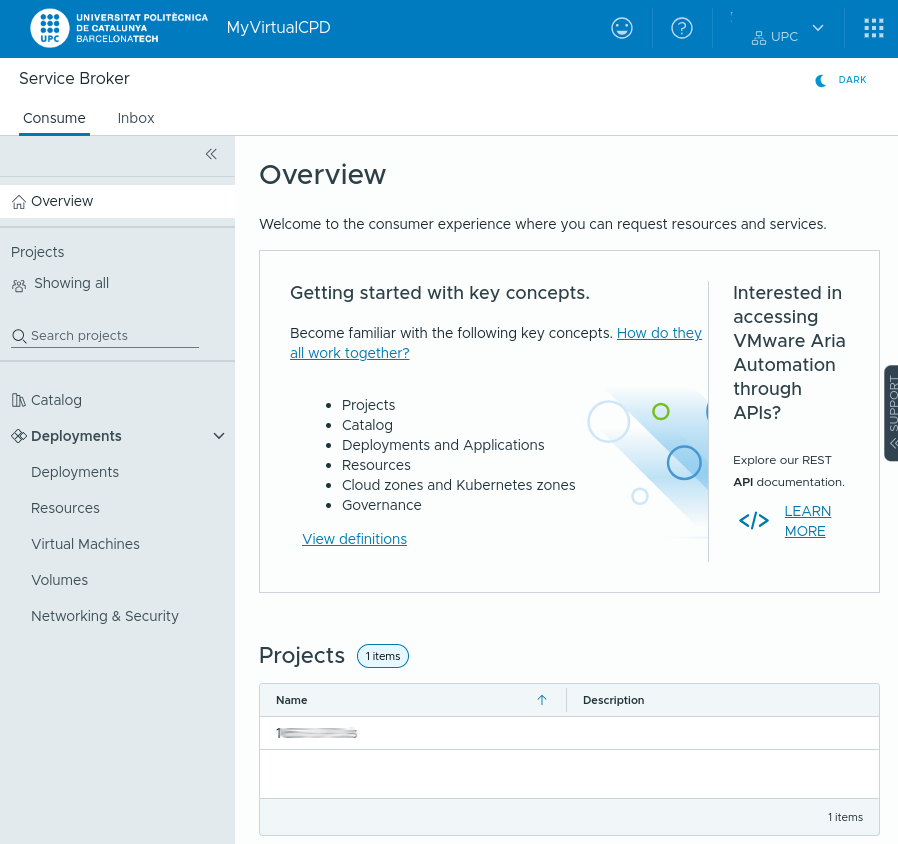898x844 pixels.
Task: Click LEARN MORE for REST API docs
Action: 806,521
